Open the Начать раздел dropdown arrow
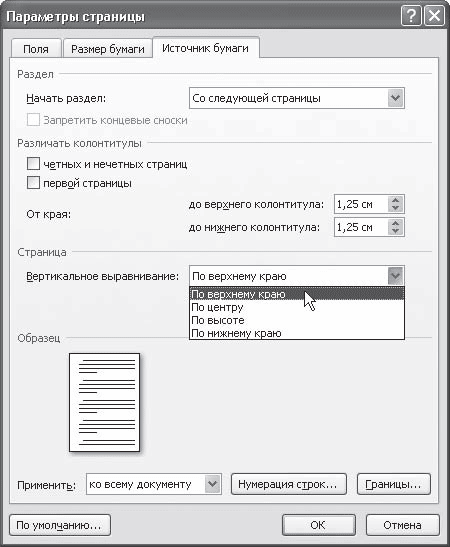This screenshot has height=547, width=450. coord(395,98)
